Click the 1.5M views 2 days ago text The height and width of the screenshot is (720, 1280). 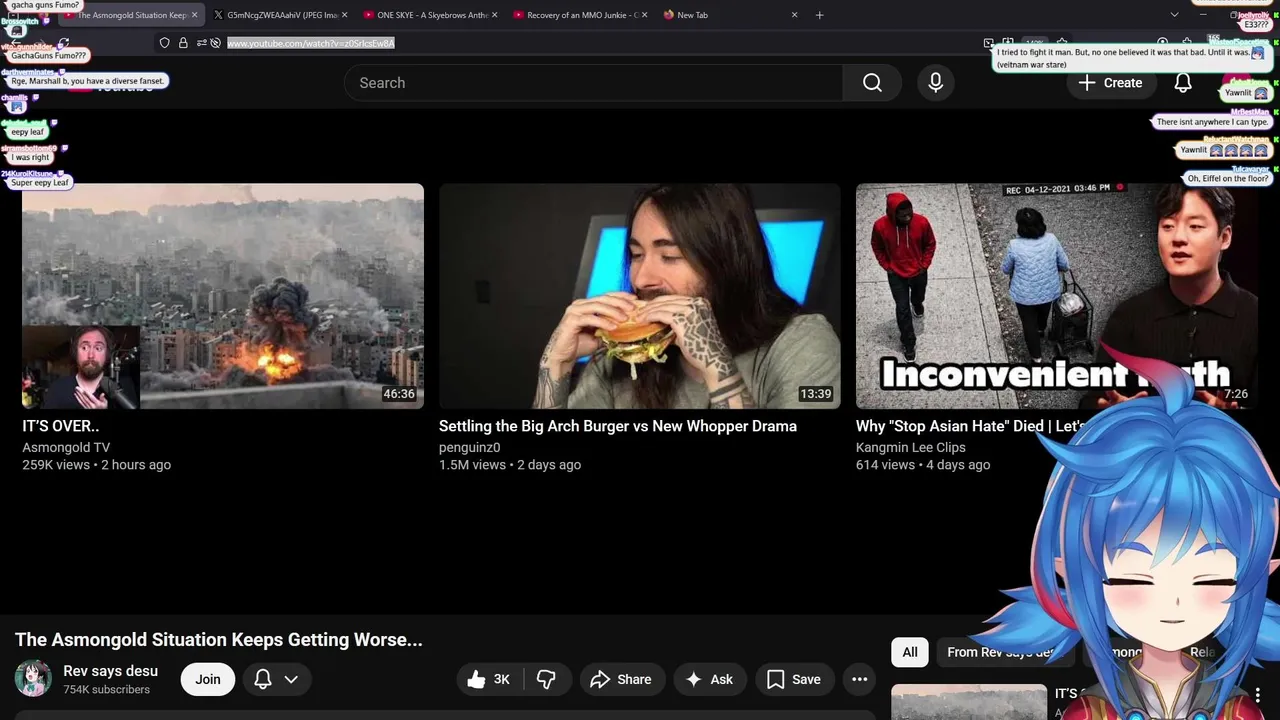(510, 465)
